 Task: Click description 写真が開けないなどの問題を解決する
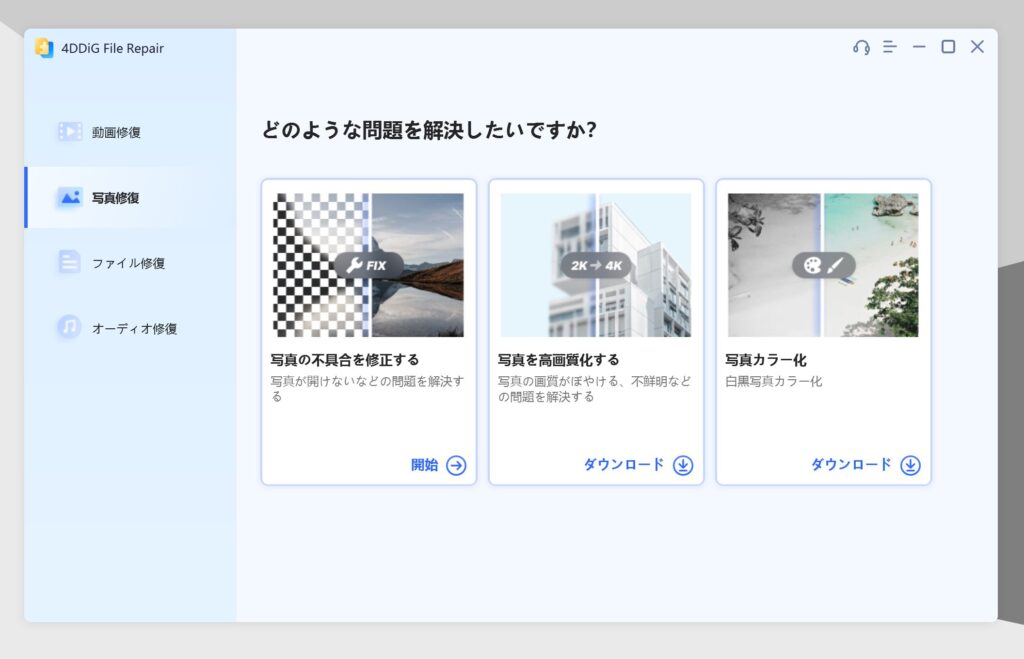(367, 389)
